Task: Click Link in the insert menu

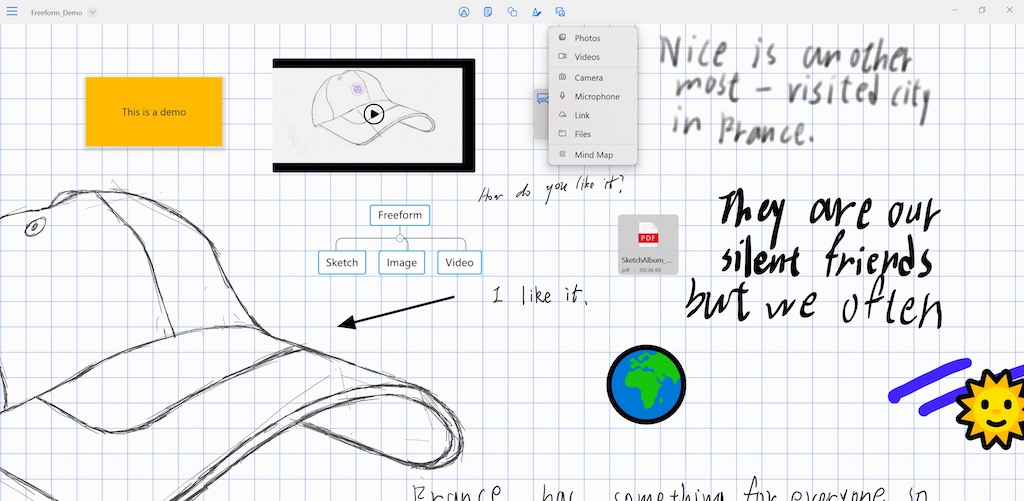Action: point(582,115)
